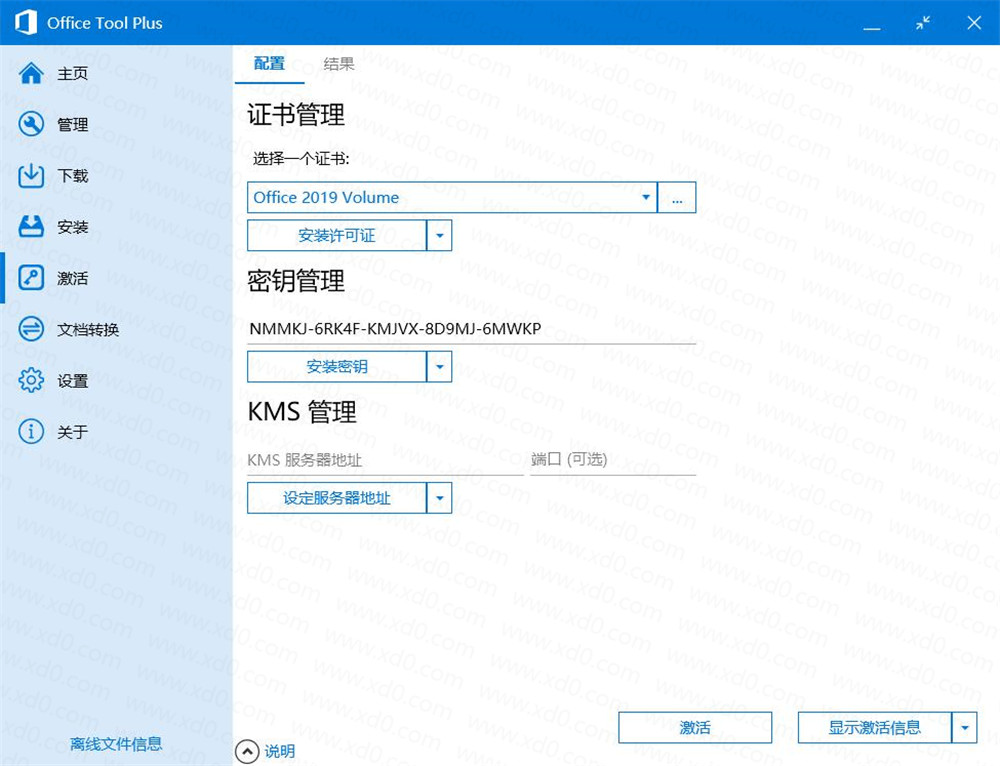
Task: Click the 激活 button at bottom
Action: point(695,728)
